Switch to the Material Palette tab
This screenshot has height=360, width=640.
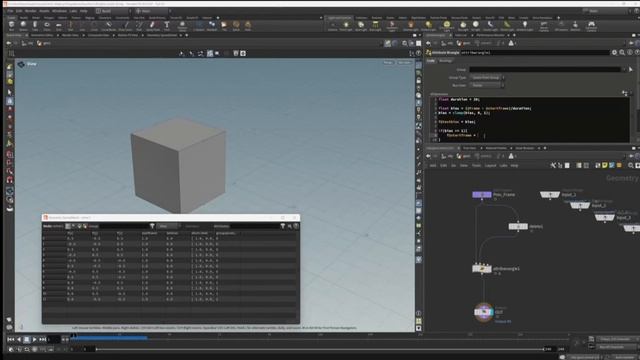click(496, 148)
